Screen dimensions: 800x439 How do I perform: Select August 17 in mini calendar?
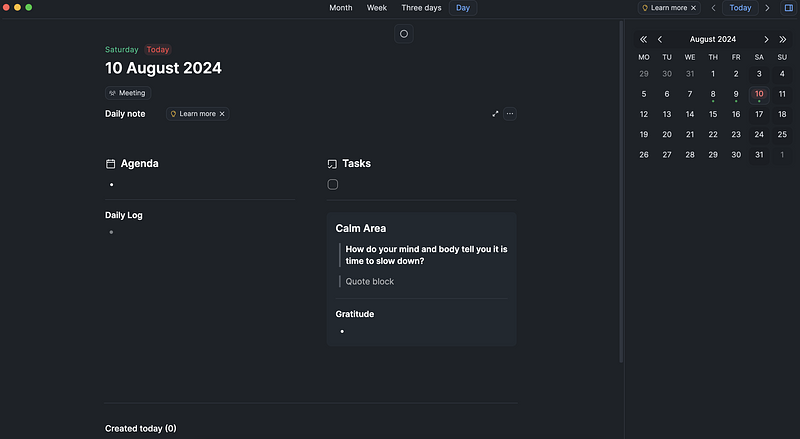pos(759,114)
